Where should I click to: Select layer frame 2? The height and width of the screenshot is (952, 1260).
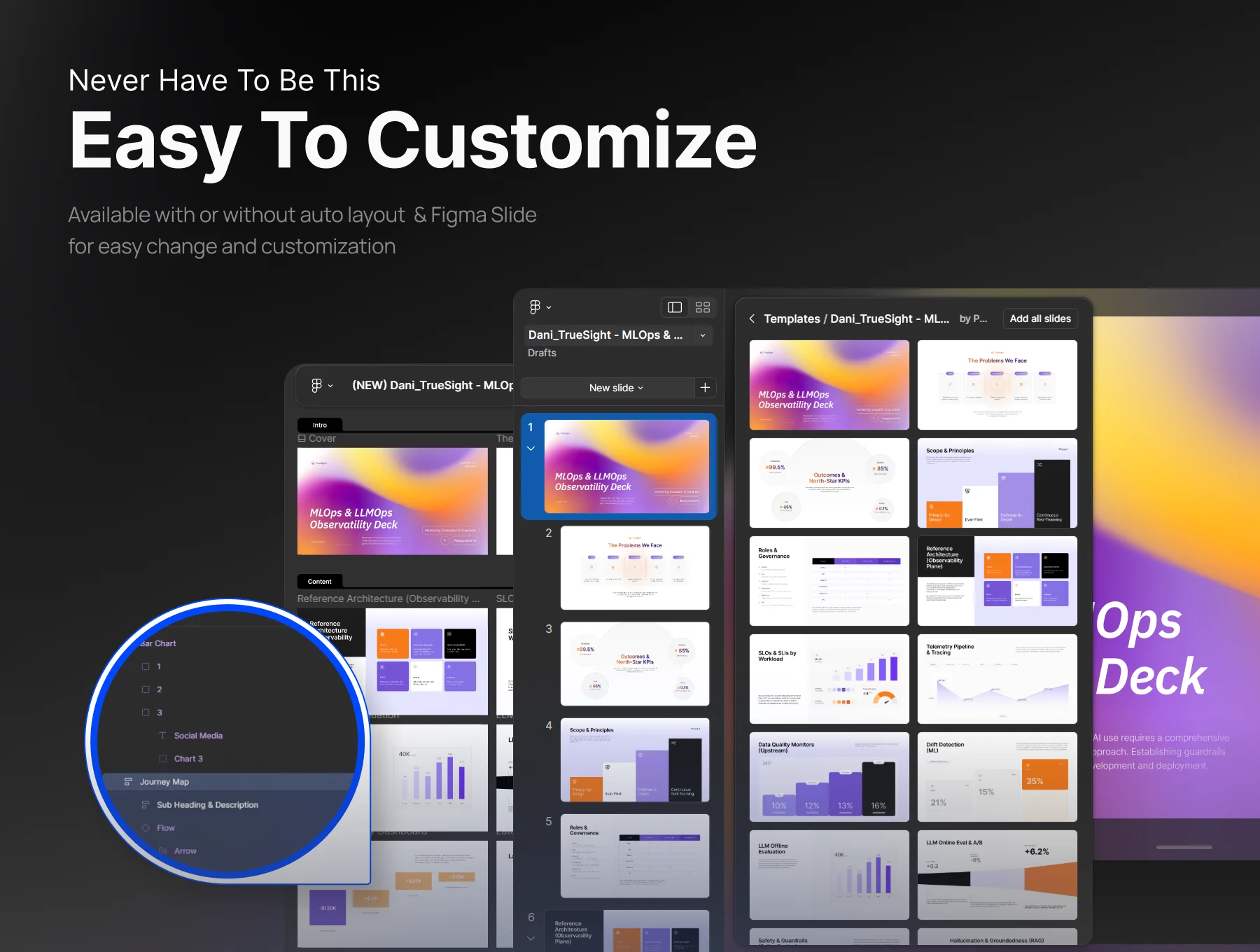tap(159, 689)
